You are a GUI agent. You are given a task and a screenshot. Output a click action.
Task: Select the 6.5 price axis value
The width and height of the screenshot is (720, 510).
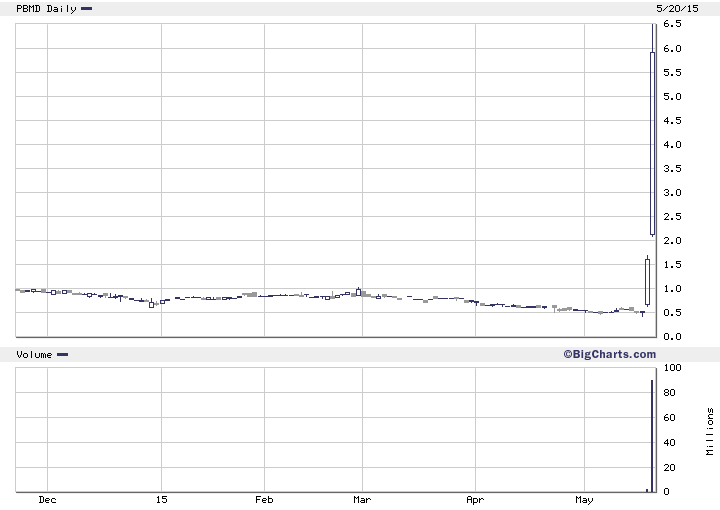point(672,24)
